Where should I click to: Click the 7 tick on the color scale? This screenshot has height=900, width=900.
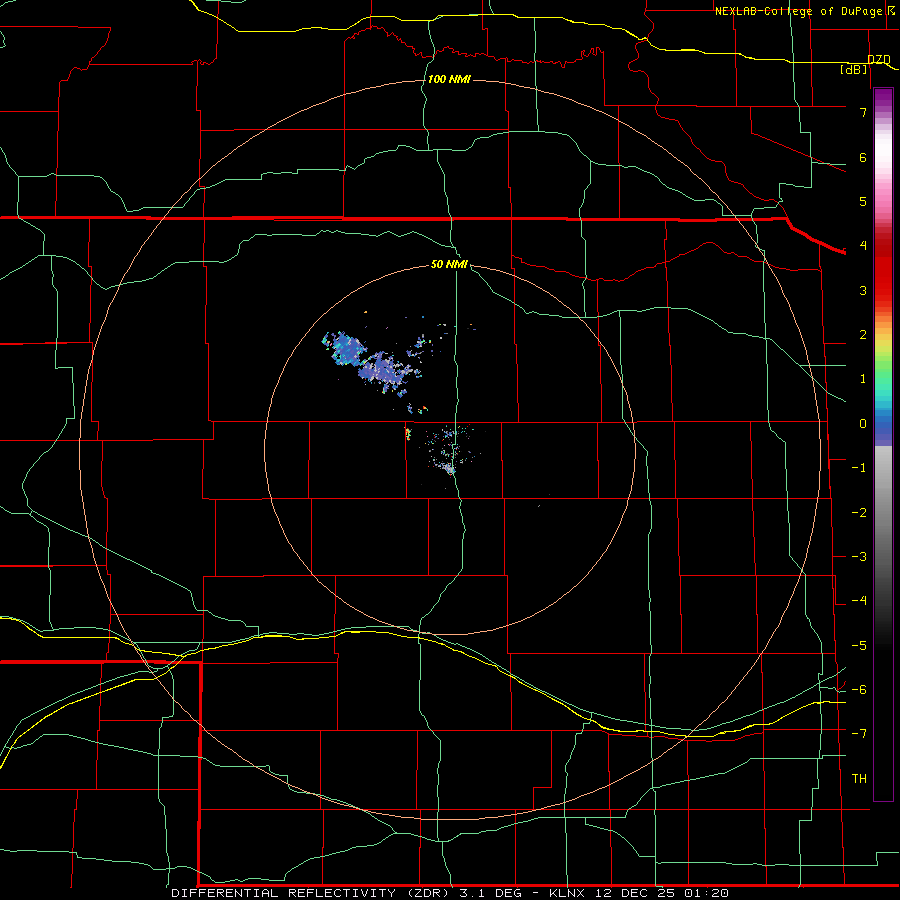click(x=863, y=112)
